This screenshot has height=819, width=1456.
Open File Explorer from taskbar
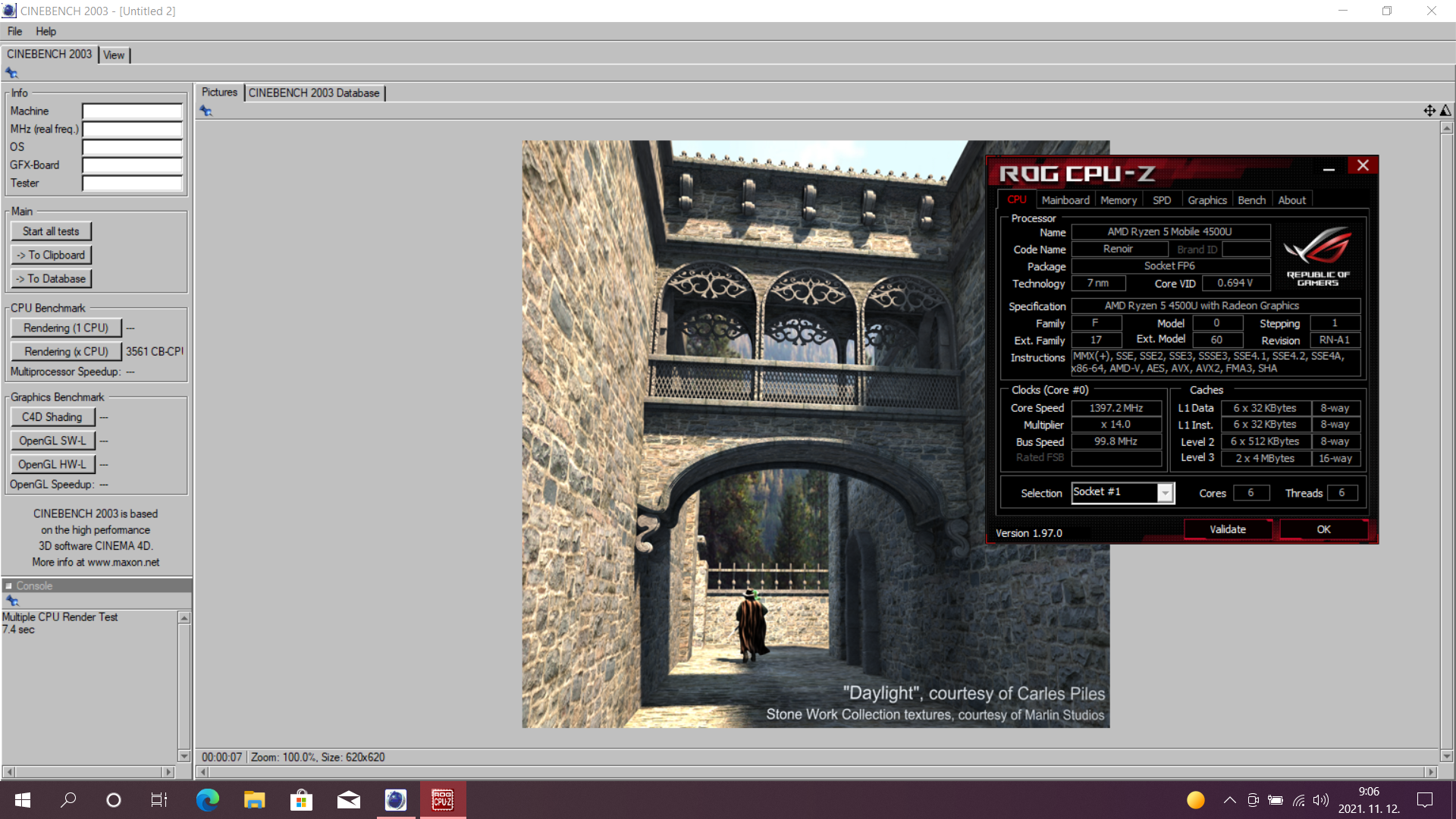coord(254,800)
